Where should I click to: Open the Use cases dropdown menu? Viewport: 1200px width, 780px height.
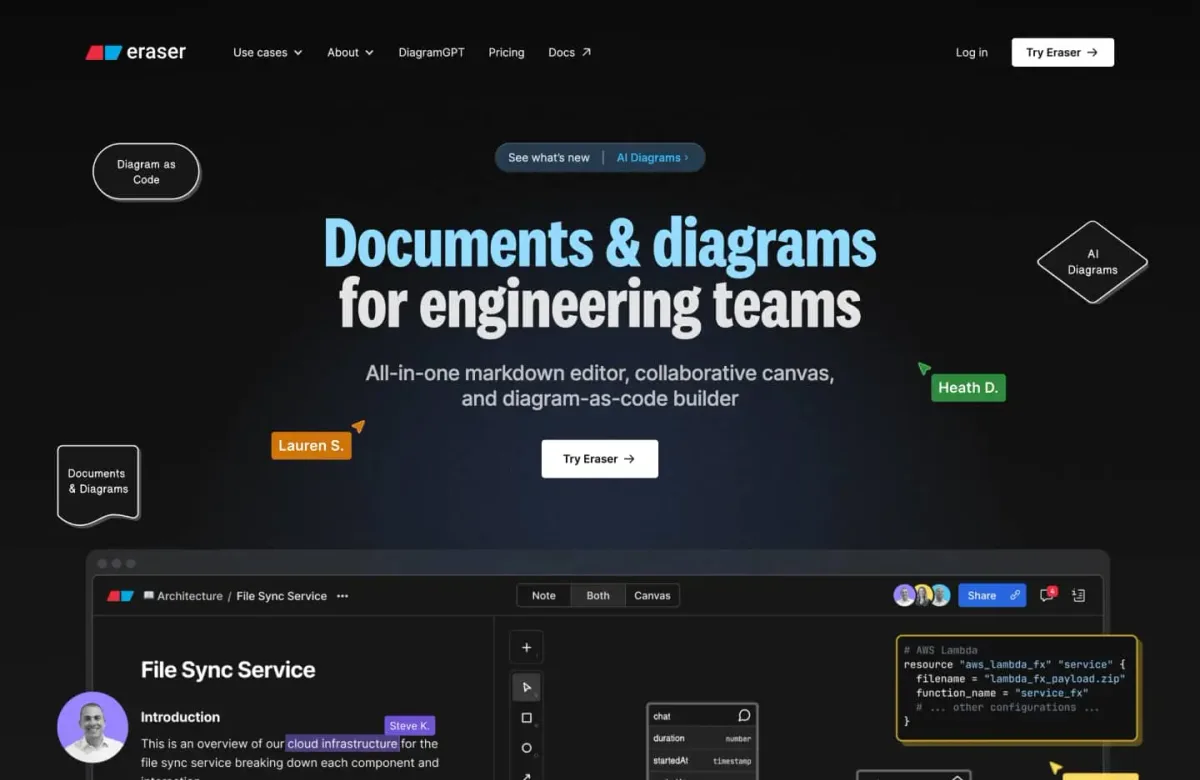[x=268, y=52]
